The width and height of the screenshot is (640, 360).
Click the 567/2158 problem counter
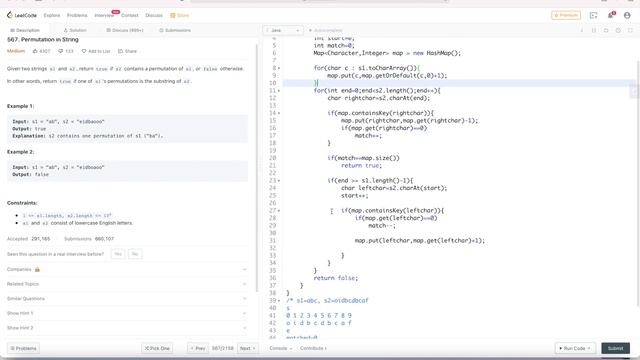[x=222, y=348]
